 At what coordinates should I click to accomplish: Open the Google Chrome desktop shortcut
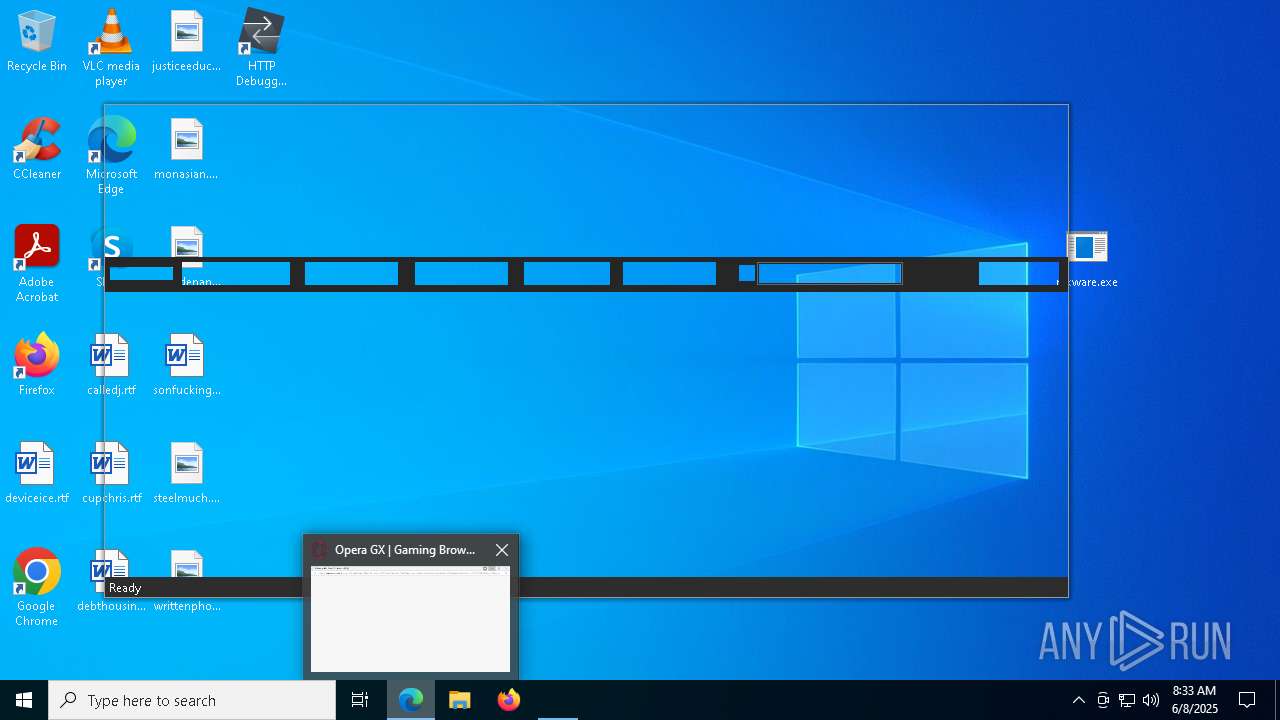(x=37, y=588)
